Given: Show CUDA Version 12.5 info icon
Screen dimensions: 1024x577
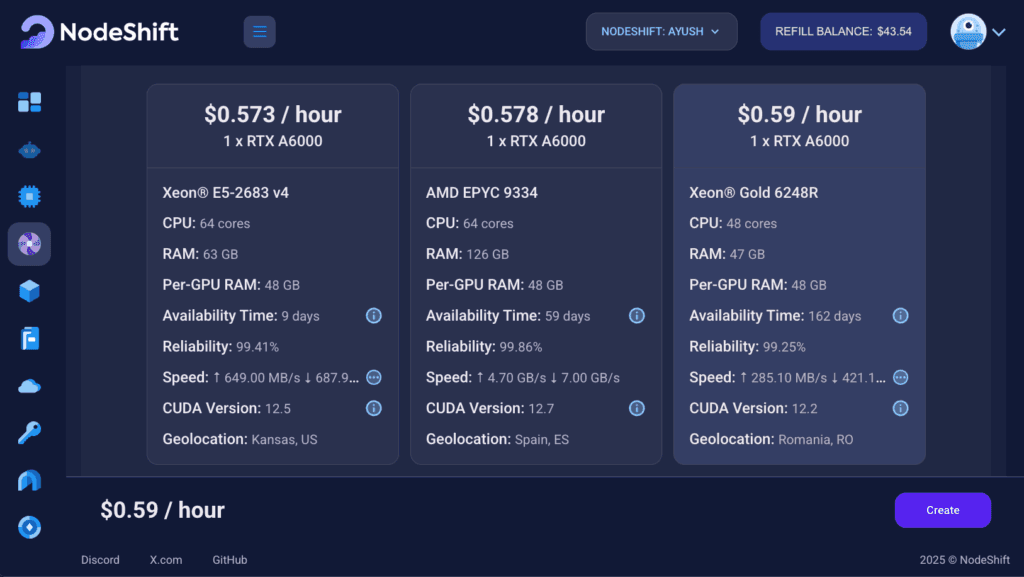Looking at the screenshot, I should pyautogui.click(x=374, y=409).
